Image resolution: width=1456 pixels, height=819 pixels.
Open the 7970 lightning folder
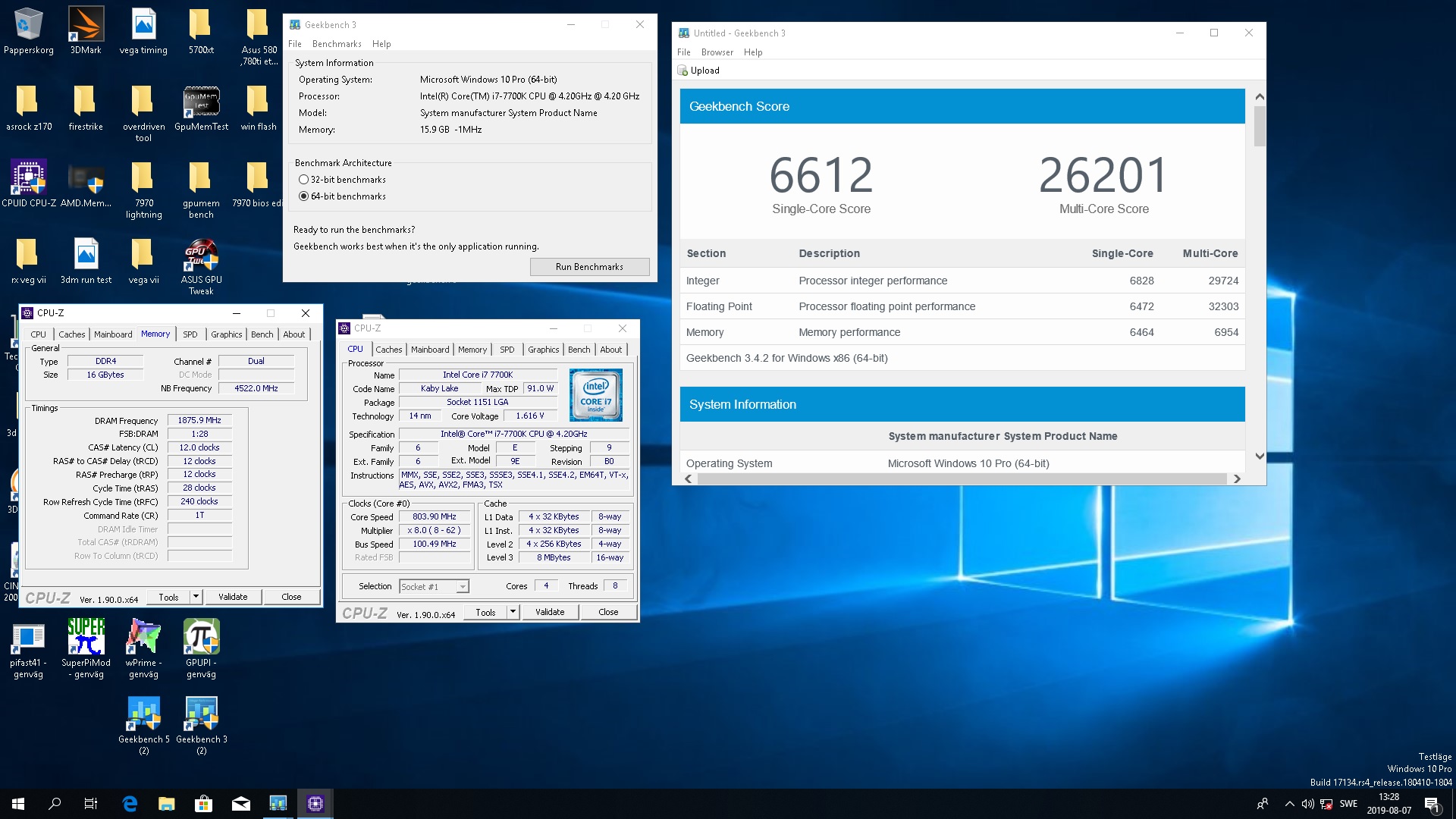[x=143, y=190]
